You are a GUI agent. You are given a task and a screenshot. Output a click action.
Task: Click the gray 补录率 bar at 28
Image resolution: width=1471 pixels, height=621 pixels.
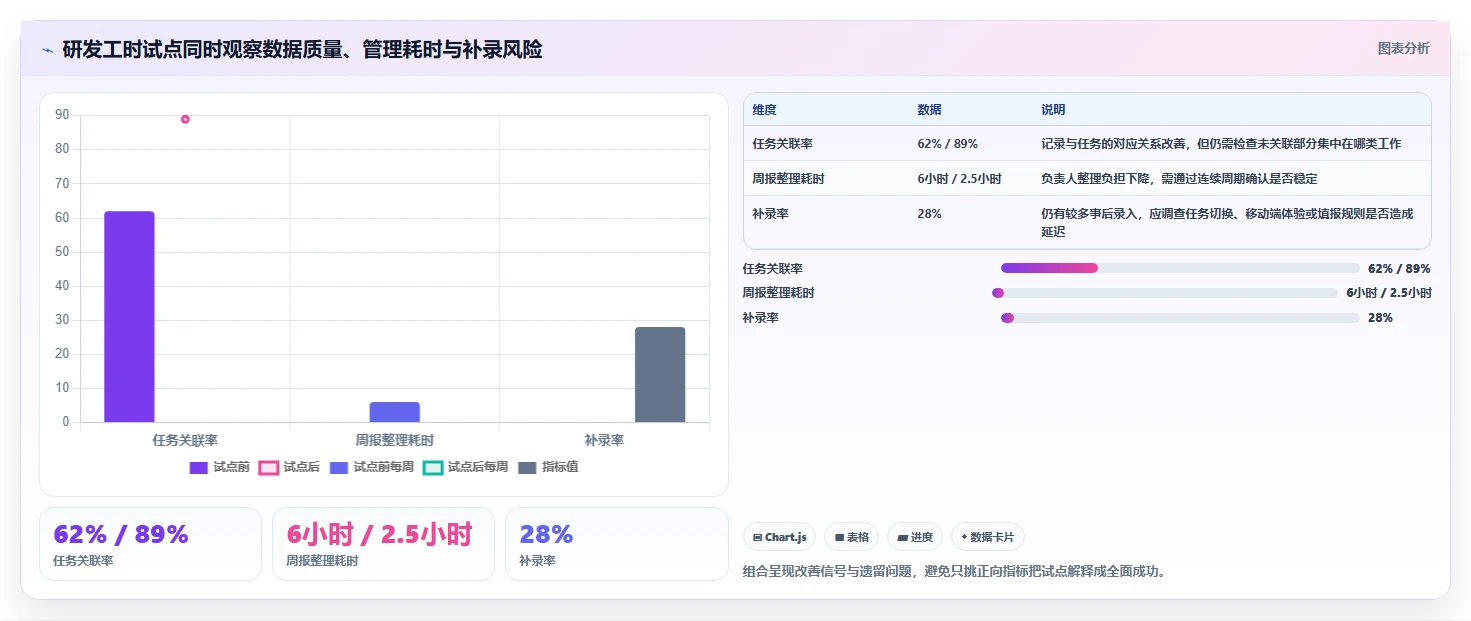[660, 374]
